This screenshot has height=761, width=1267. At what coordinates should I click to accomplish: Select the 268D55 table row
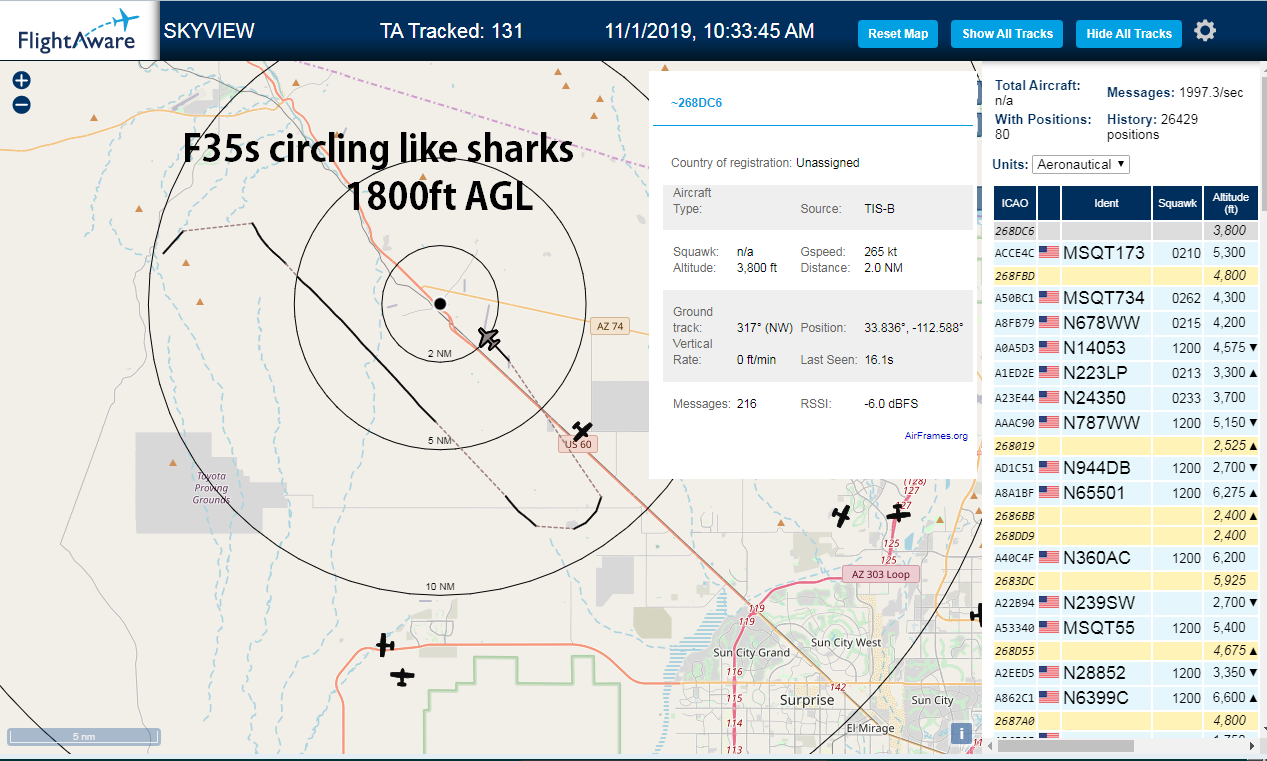point(1126,651)
